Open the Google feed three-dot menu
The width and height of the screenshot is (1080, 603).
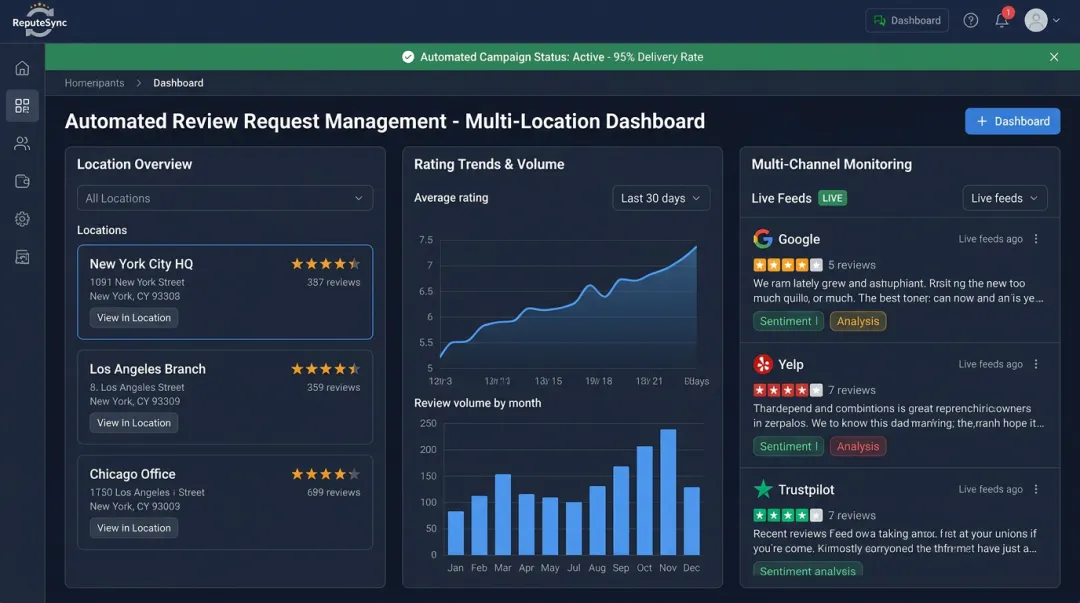pyautogui.click(x=1036, y=239)
